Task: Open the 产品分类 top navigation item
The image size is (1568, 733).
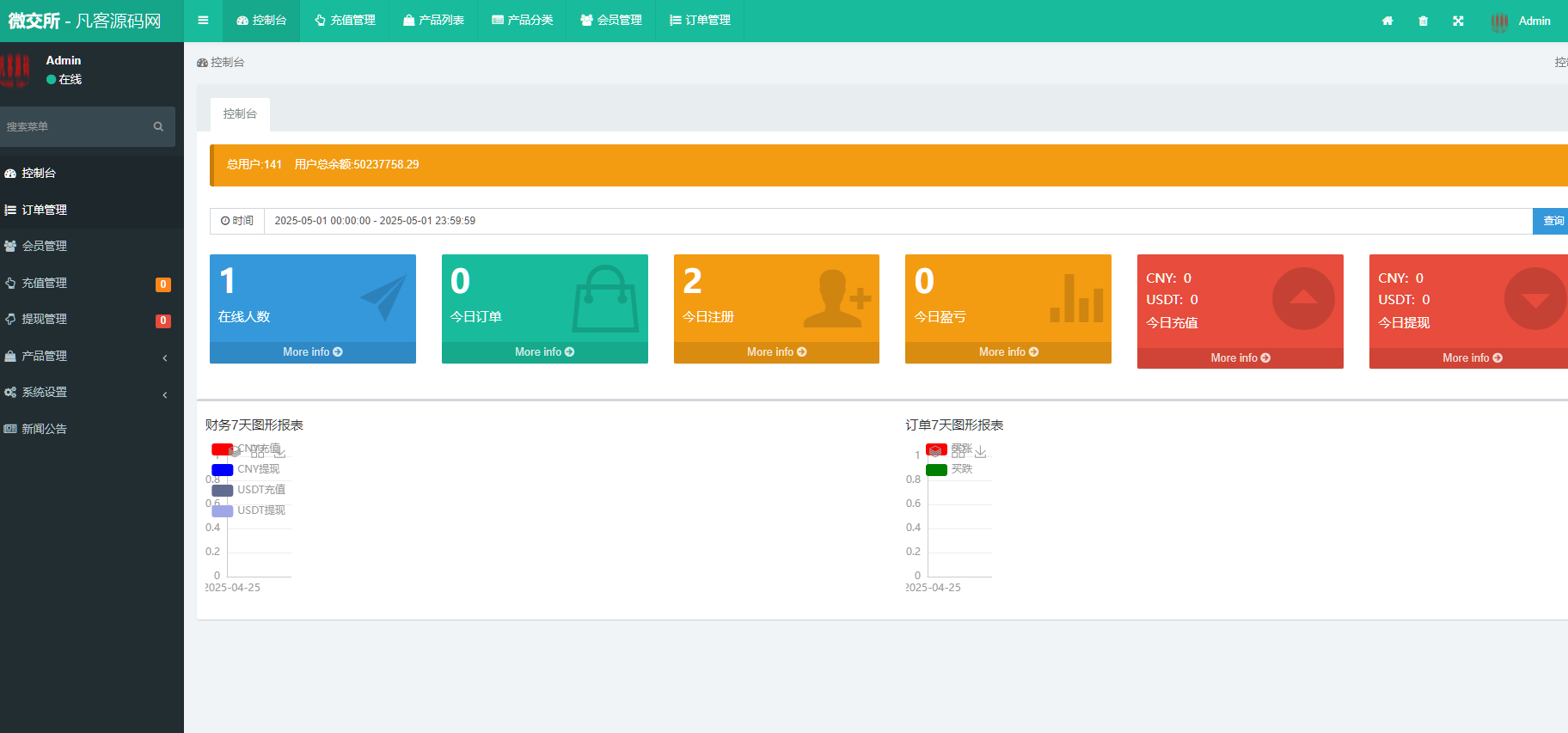Action: (522, 21)
